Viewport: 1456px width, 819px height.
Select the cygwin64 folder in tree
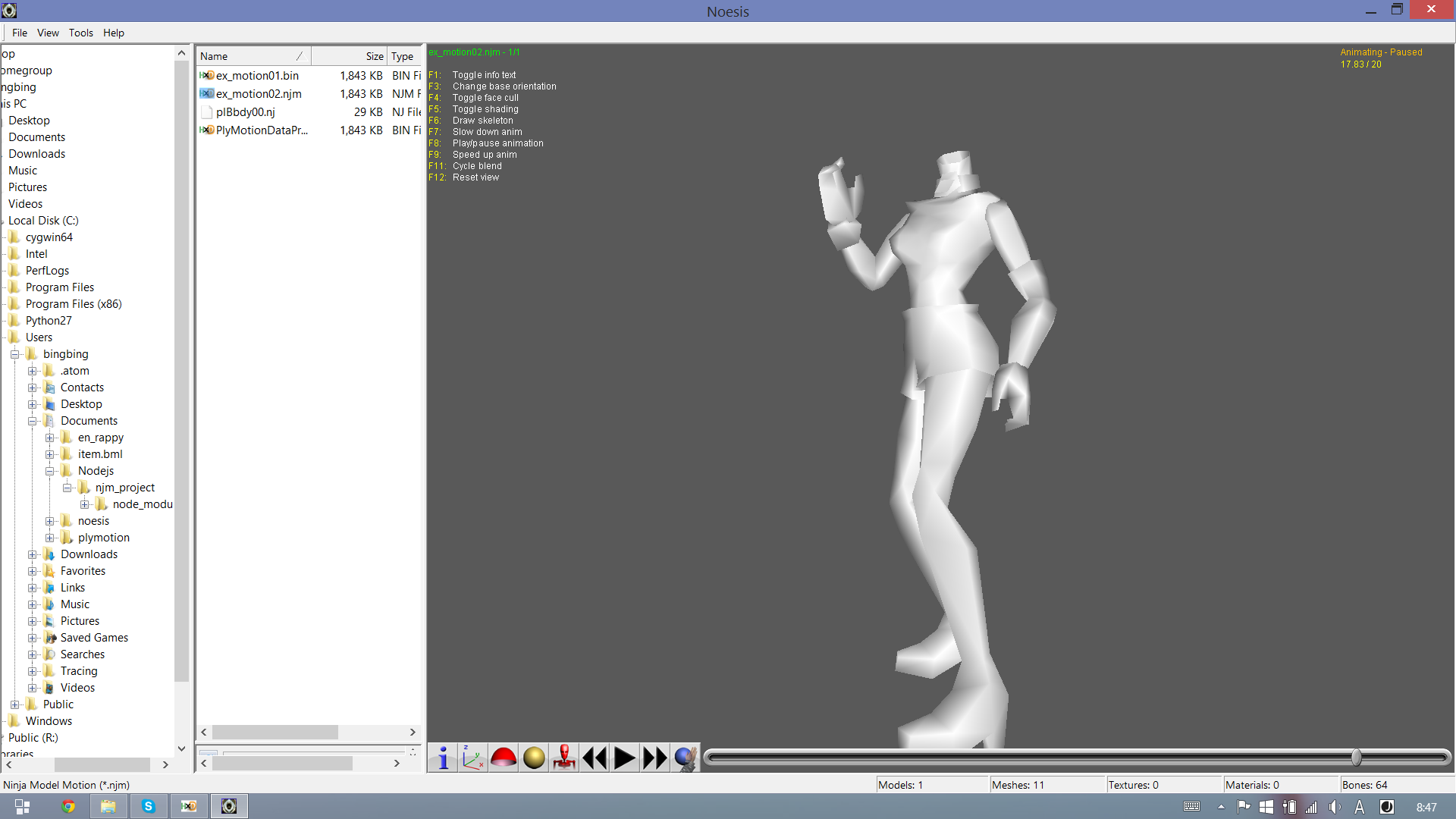[49, 237]
